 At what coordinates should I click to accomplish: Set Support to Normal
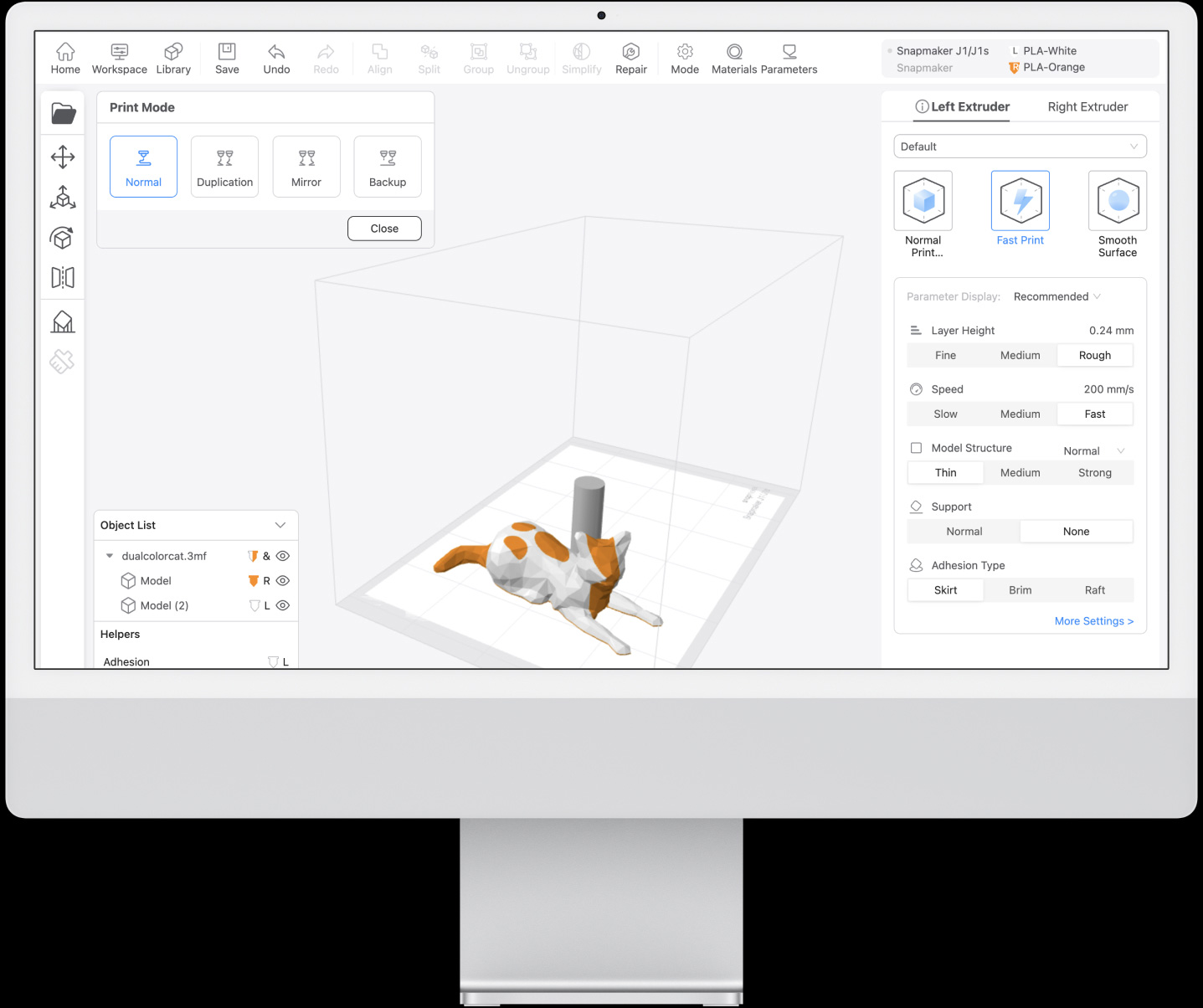[964, 532]
